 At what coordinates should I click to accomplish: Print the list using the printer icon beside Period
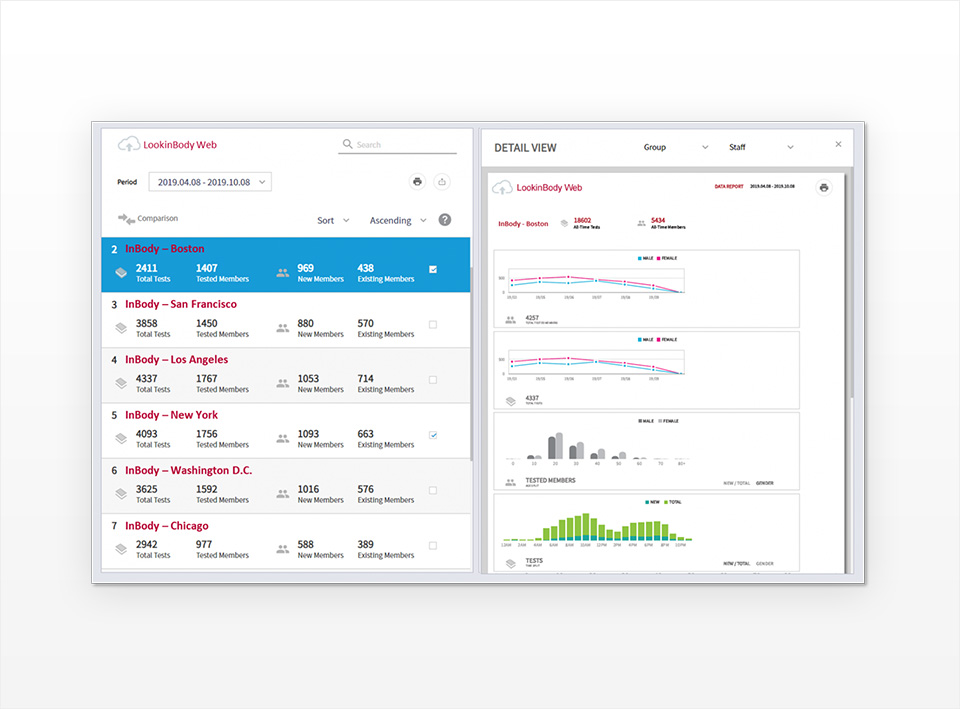417,182
